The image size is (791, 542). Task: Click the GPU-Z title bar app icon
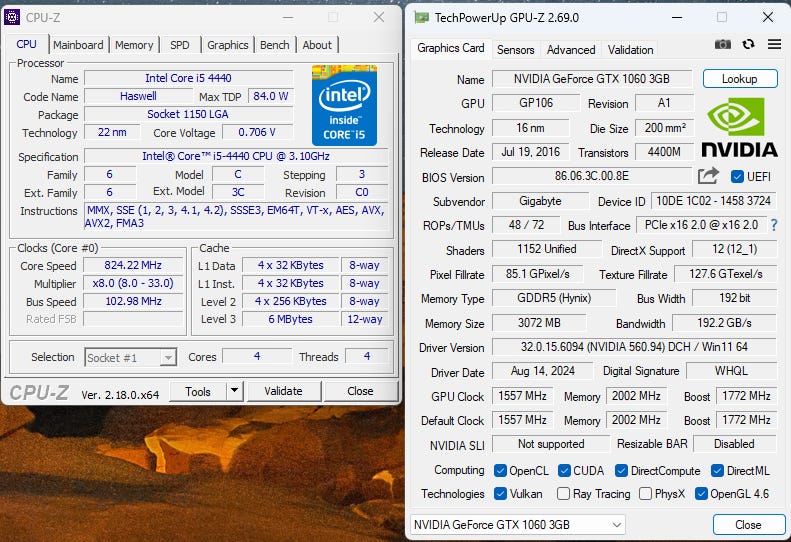point(421,18)
